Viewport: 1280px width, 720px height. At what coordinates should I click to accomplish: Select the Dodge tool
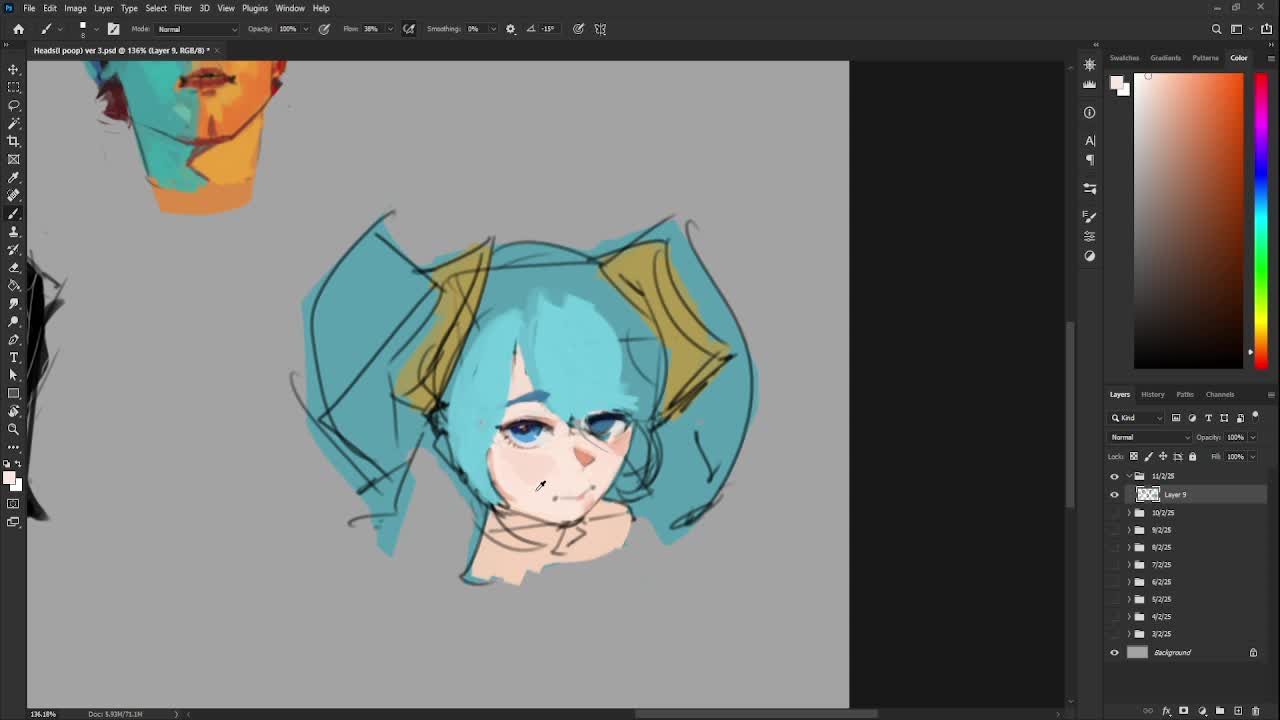(14, 321)
